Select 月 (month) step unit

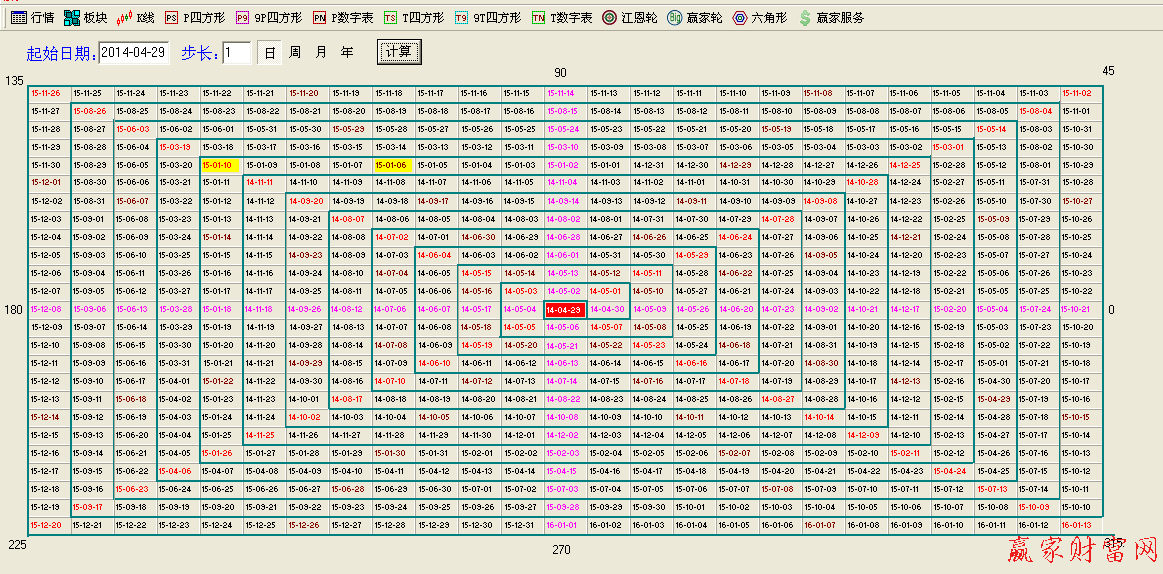coord(321,52)
